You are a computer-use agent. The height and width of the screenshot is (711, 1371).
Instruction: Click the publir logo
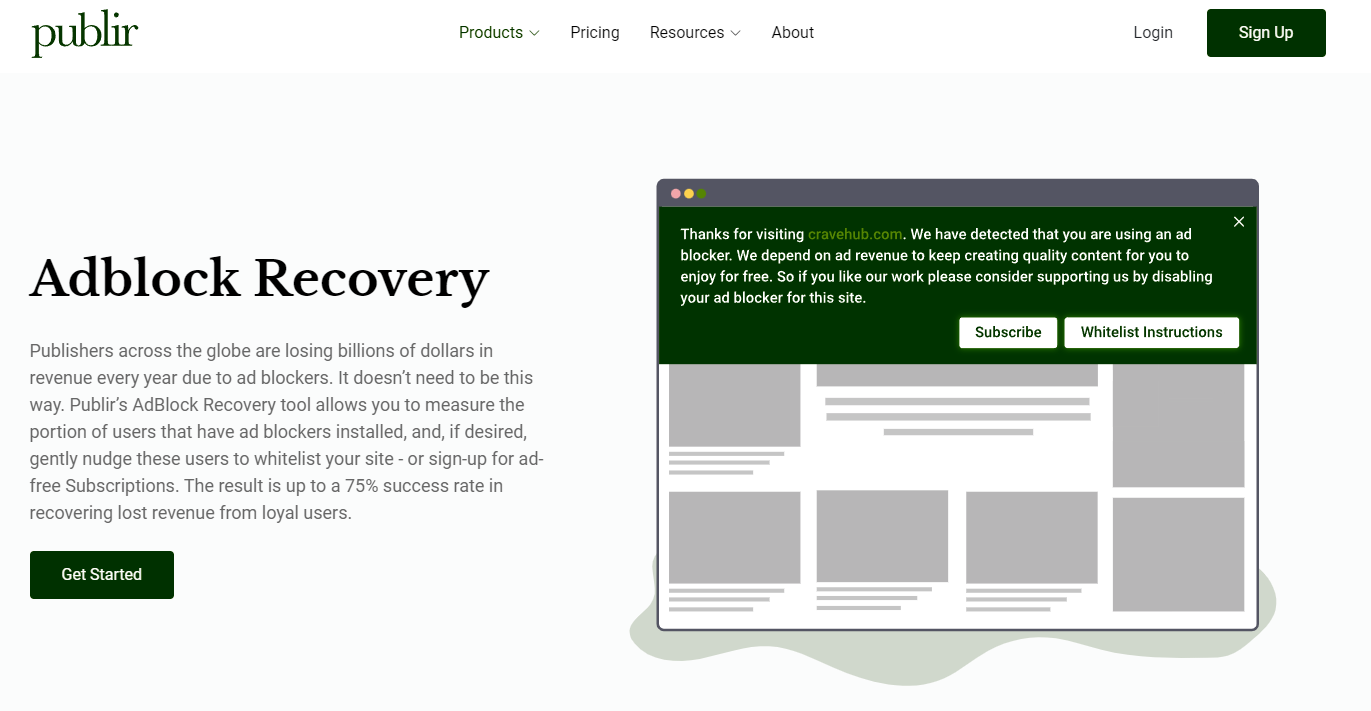point(85,34)
